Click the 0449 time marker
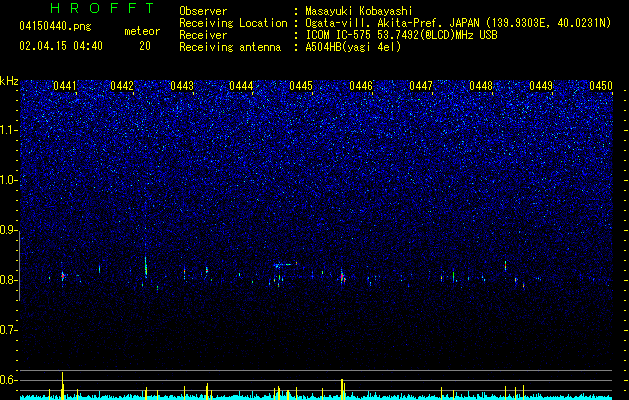The height and width of the screenshot is (400, 629). tap(541, 86)
